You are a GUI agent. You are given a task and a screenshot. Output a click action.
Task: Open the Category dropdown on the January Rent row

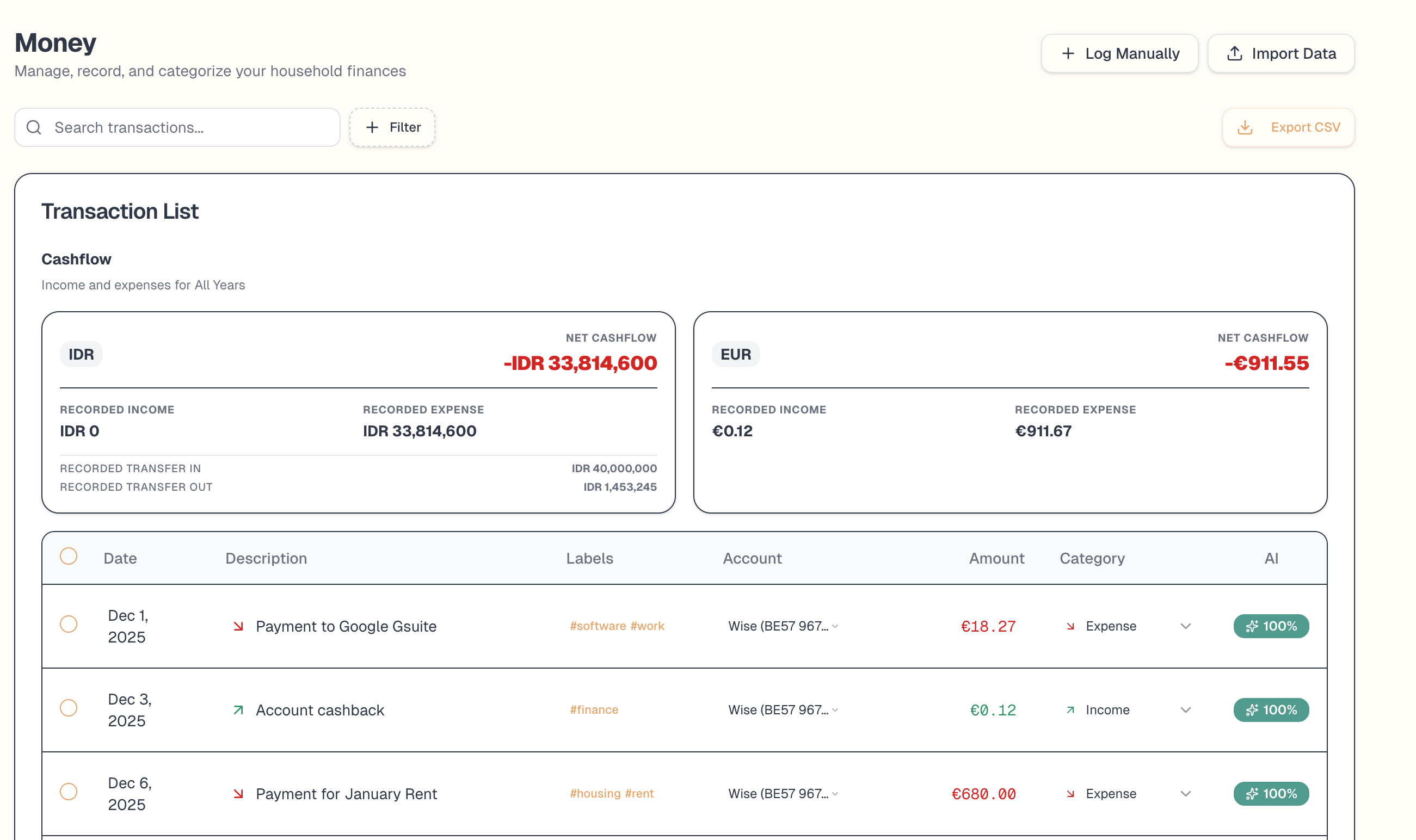(1185, 794)
